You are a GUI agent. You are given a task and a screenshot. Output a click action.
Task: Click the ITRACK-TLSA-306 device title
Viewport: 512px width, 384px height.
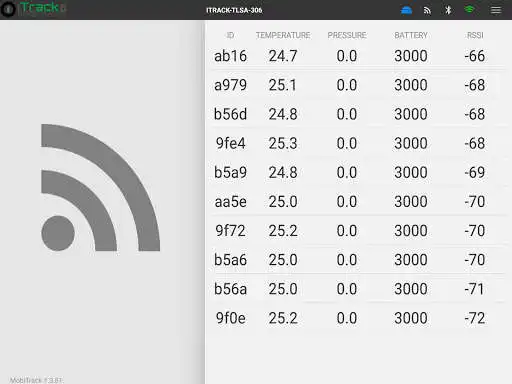[x=234, y=10]
